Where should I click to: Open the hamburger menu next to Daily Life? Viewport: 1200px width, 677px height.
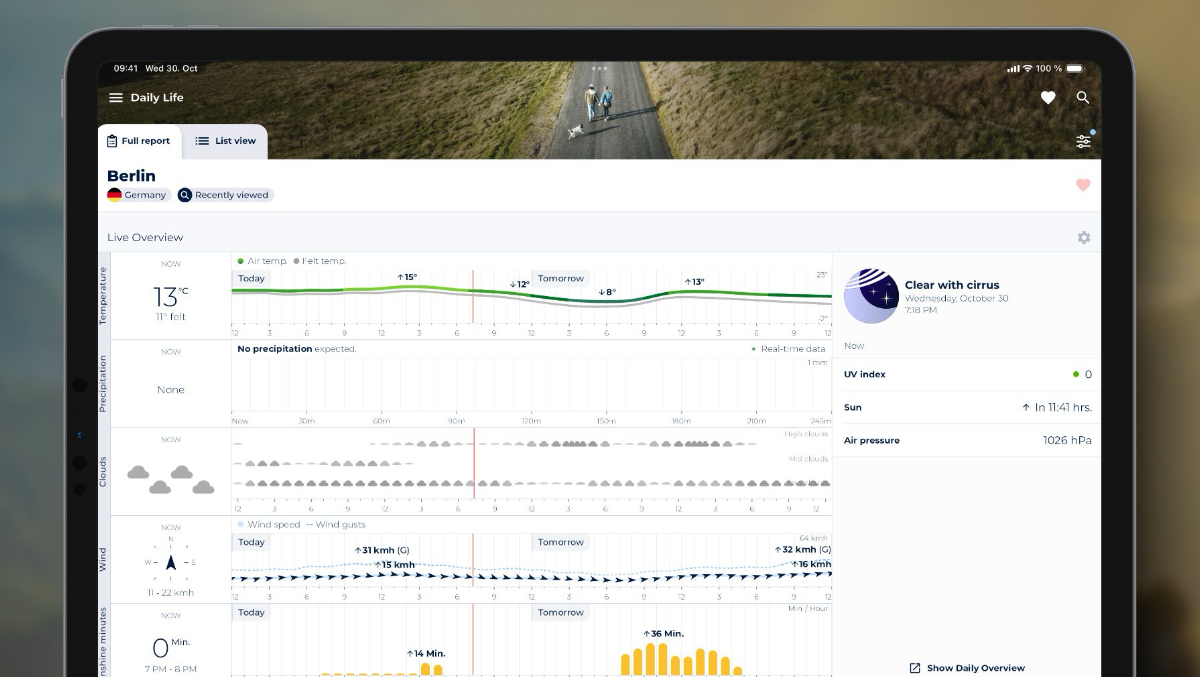coord(116,98)
